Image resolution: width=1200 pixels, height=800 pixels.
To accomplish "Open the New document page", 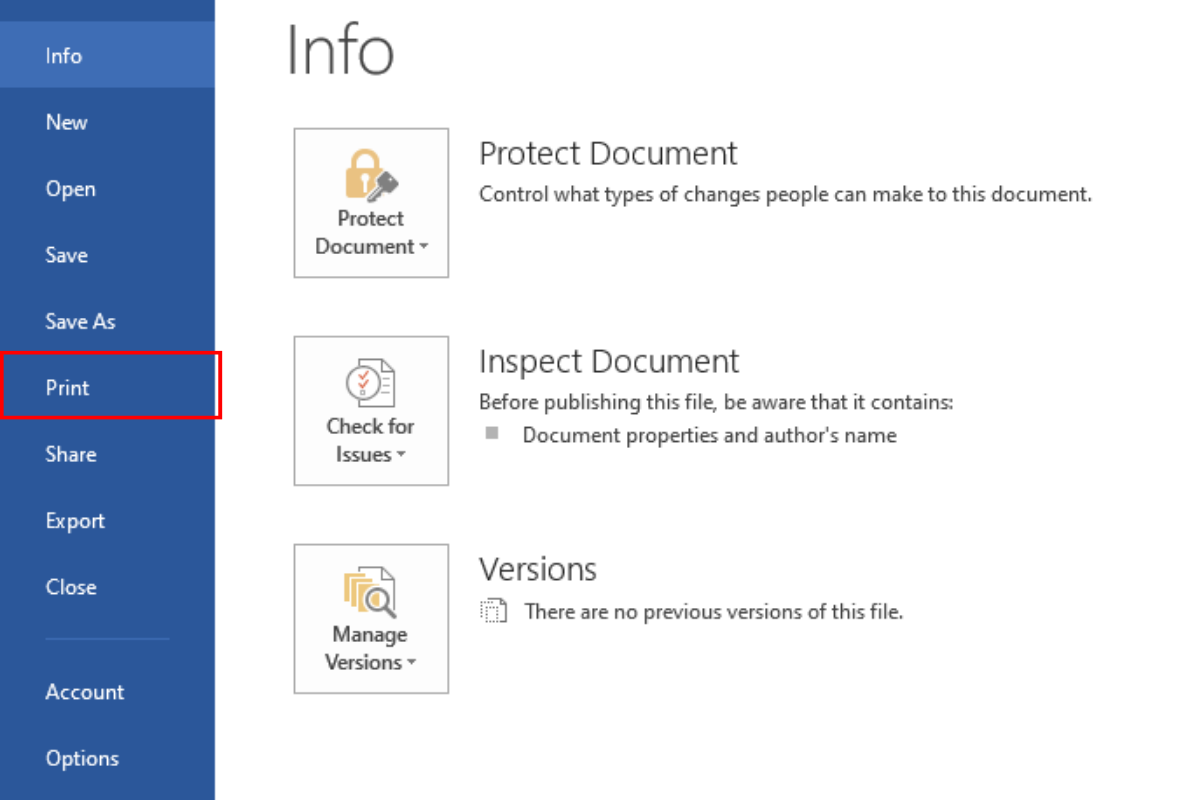I will (x=67, y=122).
